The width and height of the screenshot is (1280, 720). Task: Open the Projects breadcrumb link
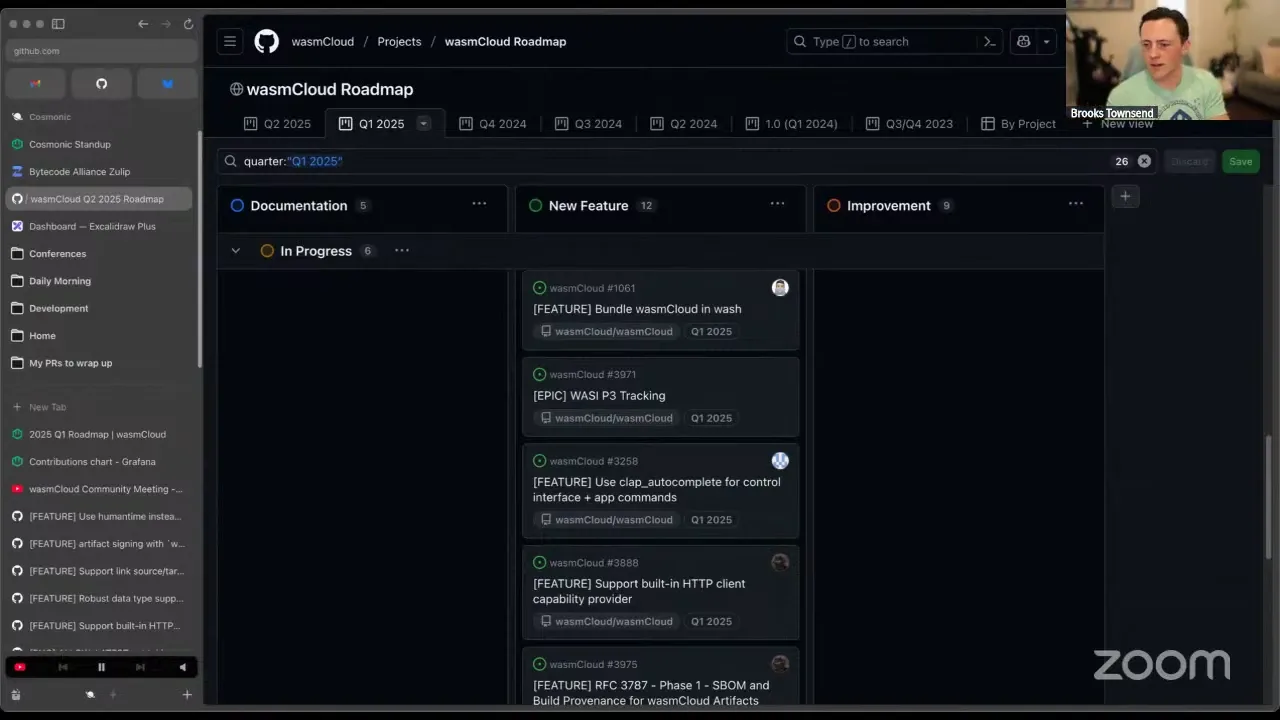point(399,41)
